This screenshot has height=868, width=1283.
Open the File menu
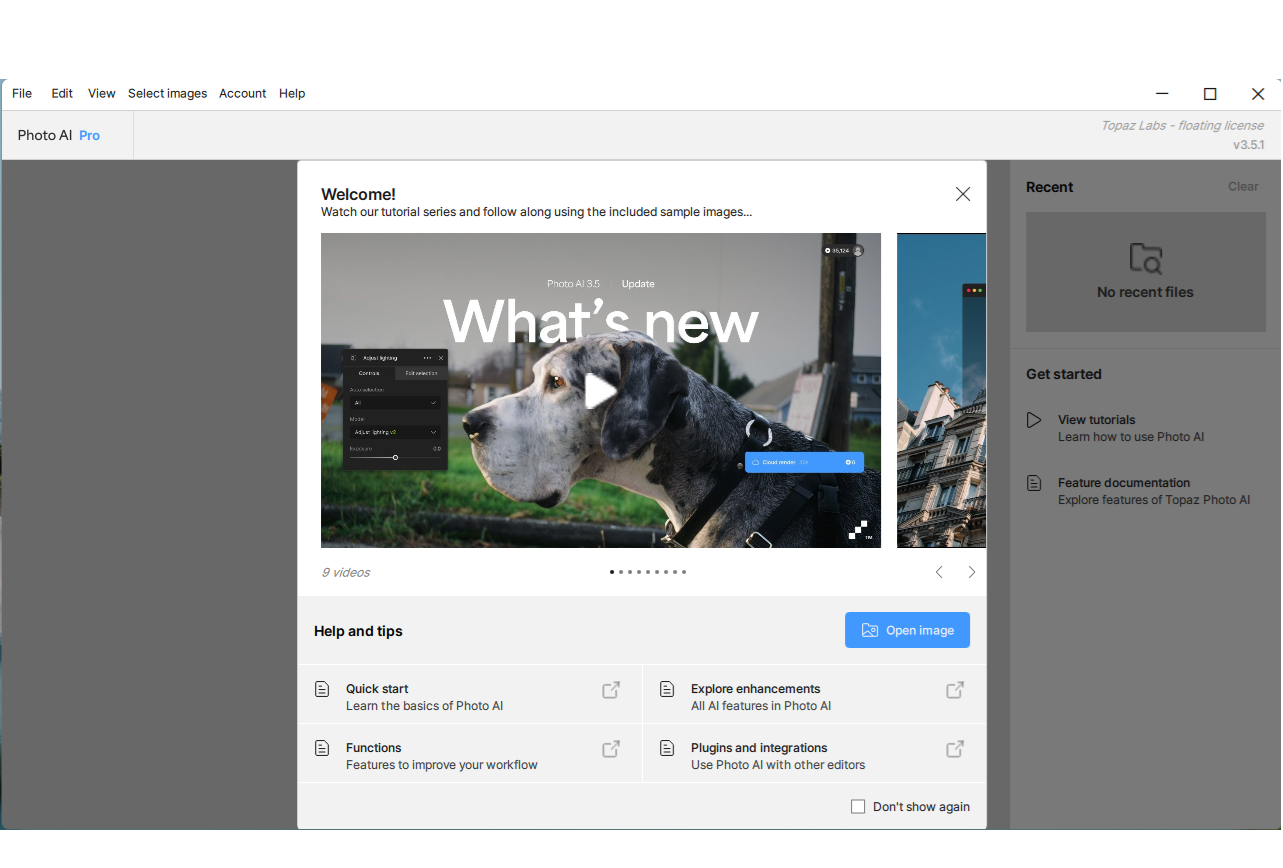click(22, 93)
